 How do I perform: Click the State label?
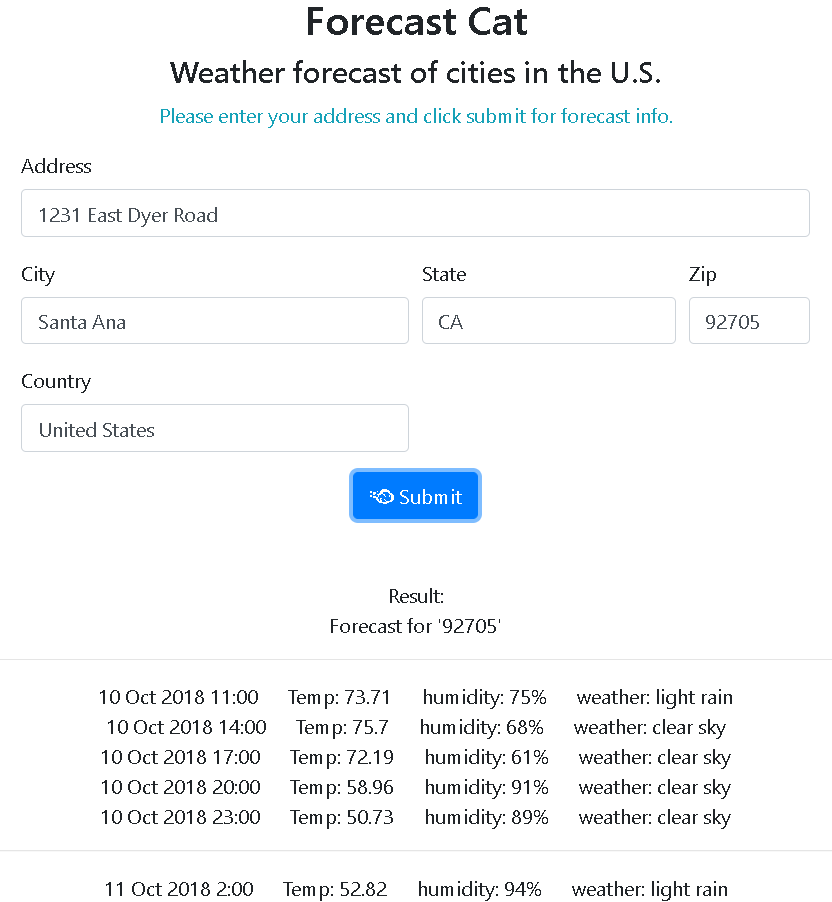(444, 274)
